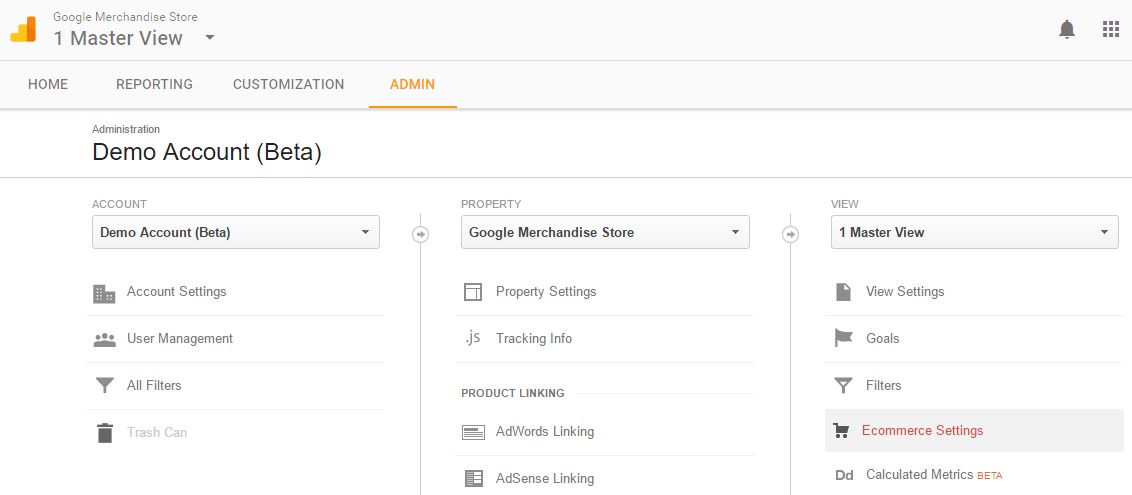
Task: Click arrow between Account and Property columns
Action: [x=420, y=235]
